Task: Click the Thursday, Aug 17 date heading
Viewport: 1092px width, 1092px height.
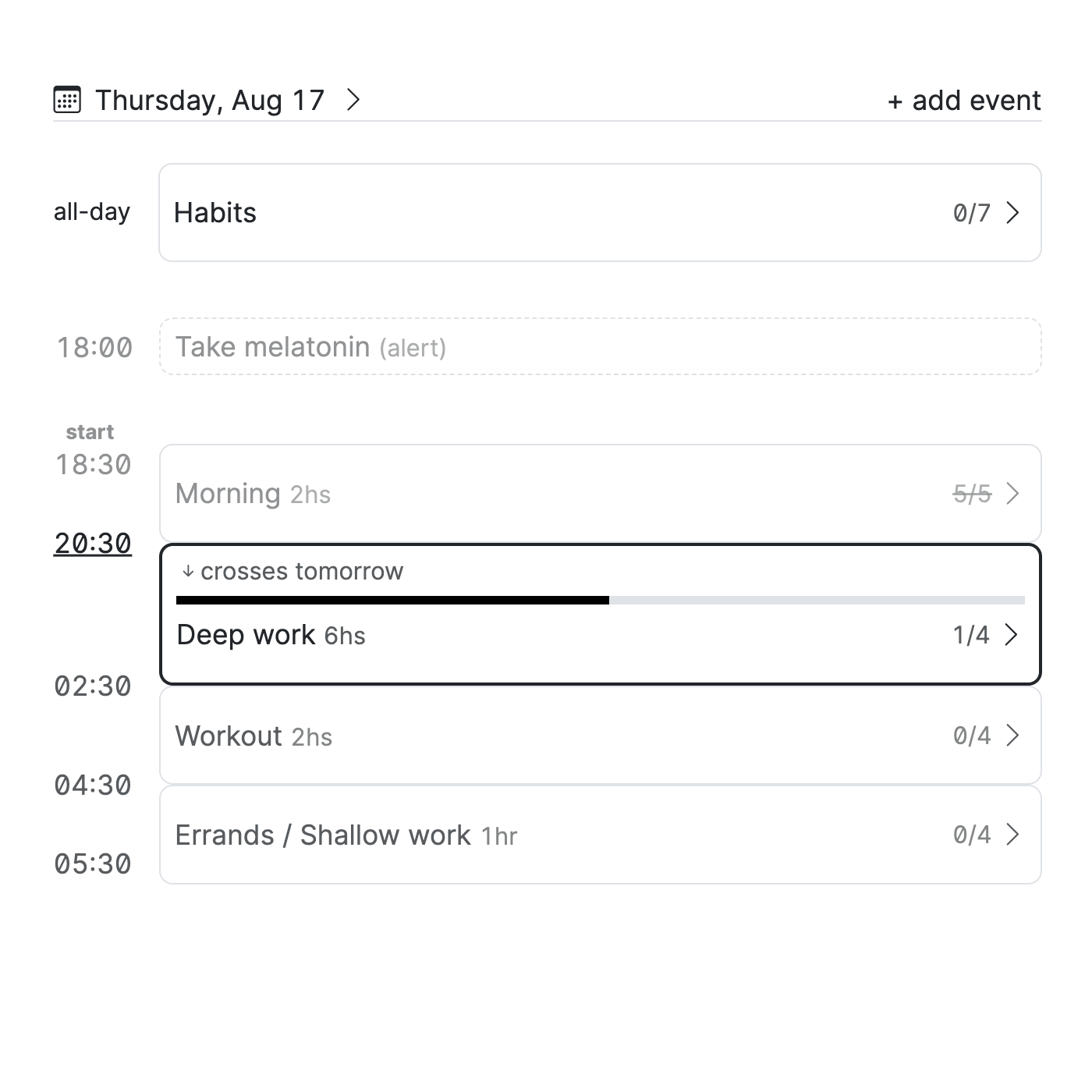Action: point(210,101)
